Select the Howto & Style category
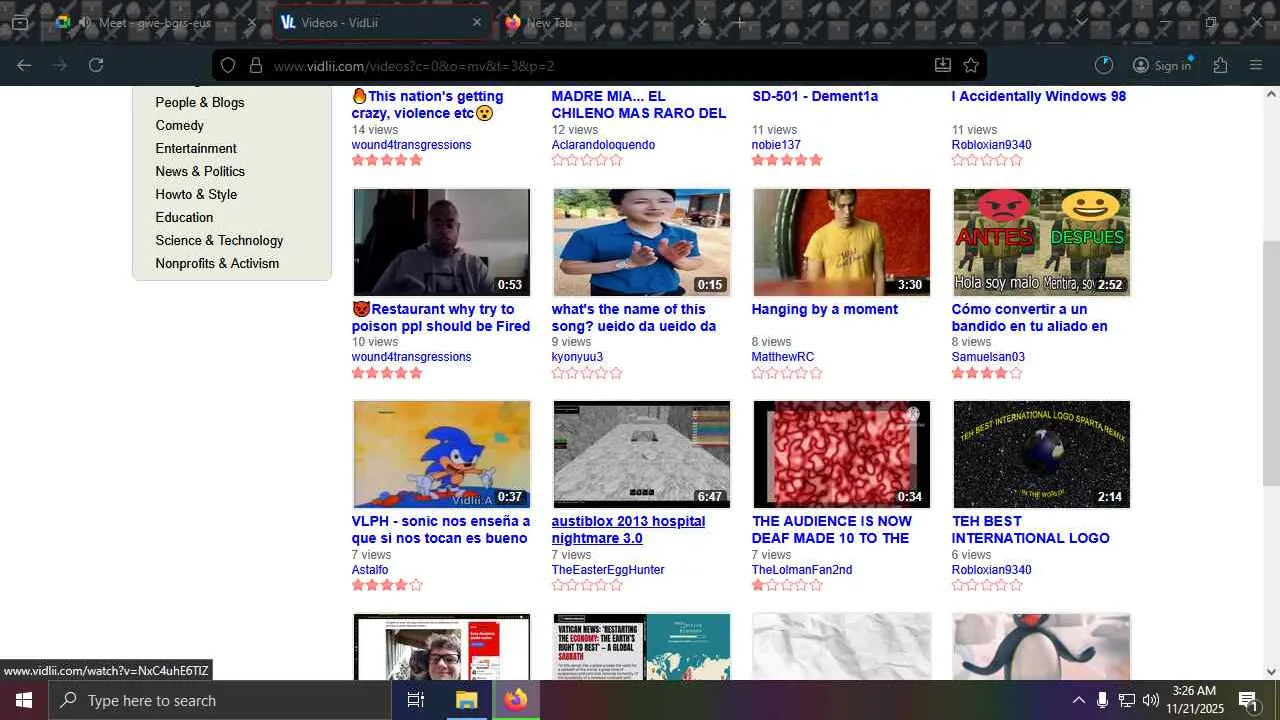 tap(196, 194)
